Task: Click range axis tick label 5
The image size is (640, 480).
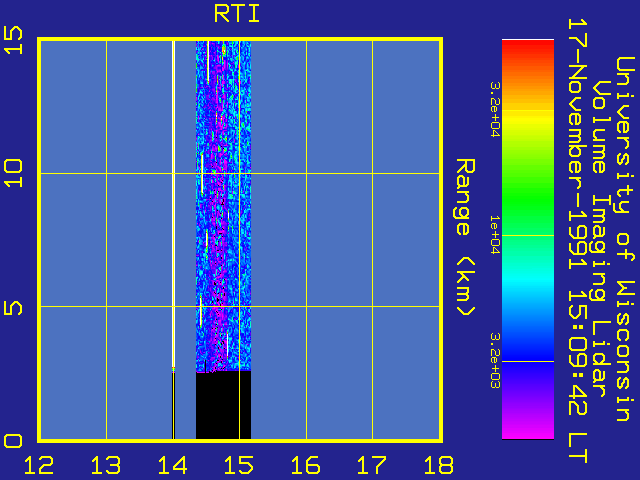Action: click(13, 308)
